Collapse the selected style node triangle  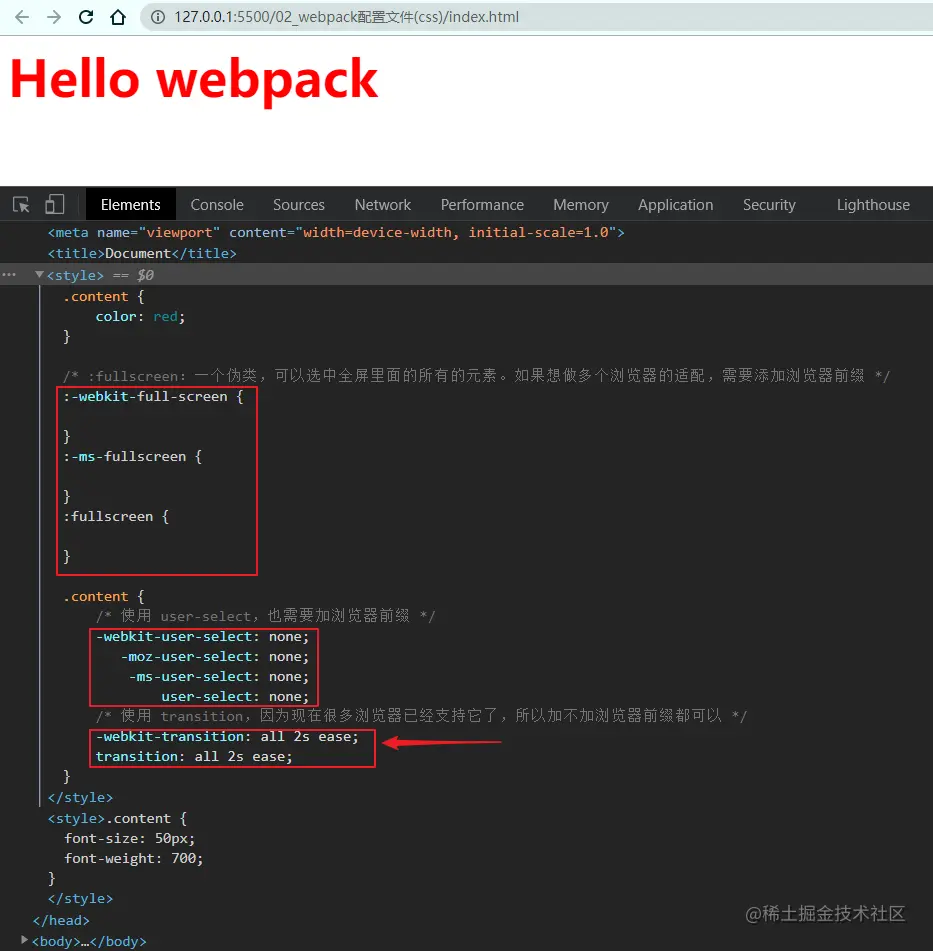click(39, 275)
